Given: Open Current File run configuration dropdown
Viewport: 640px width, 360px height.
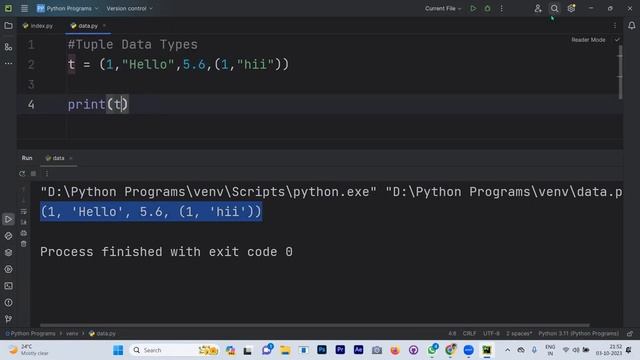Looking at the screenshot, I should 443,8.
